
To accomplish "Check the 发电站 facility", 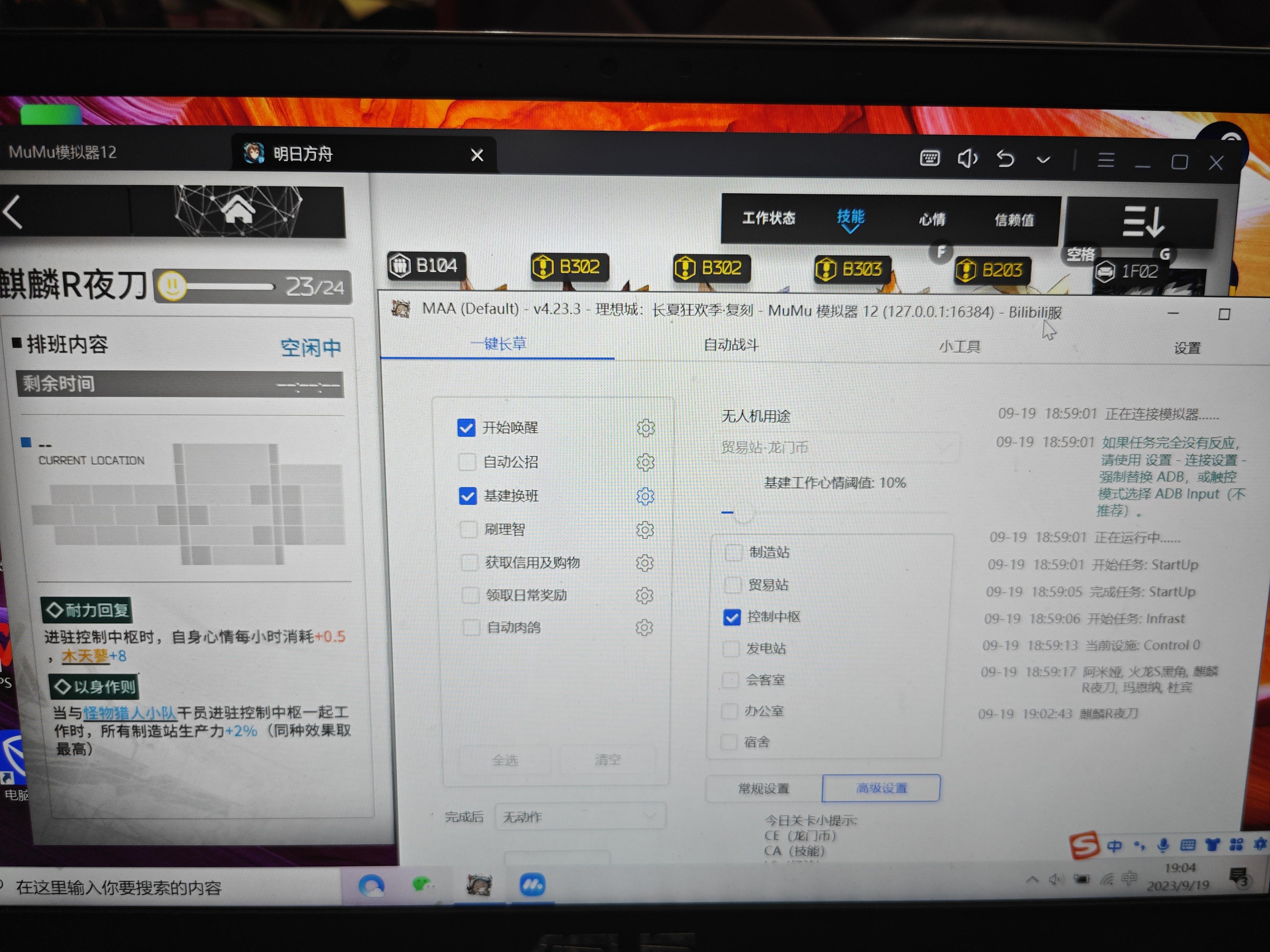I will (730, 648).
